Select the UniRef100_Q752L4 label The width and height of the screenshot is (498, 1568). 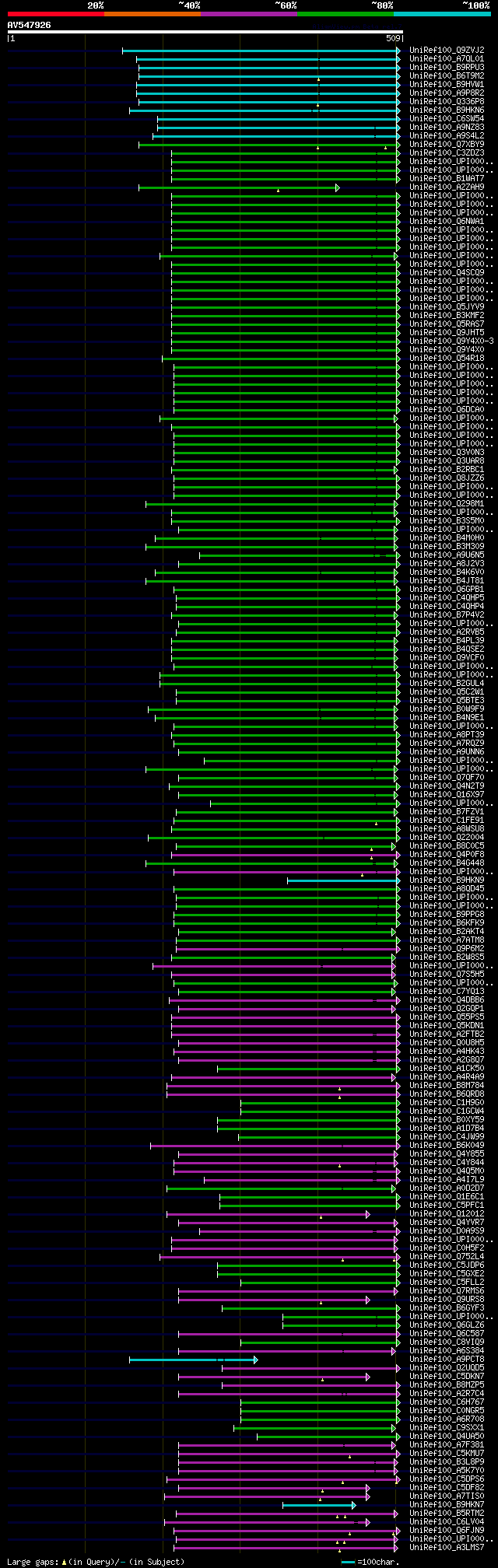coord(447,1257)
